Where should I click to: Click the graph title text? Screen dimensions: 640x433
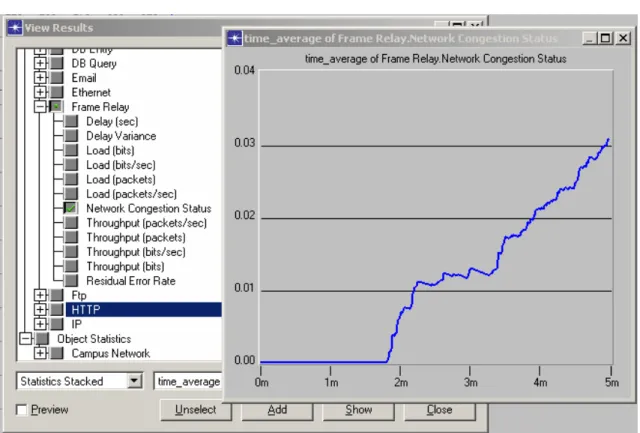[x=436, y=59]
